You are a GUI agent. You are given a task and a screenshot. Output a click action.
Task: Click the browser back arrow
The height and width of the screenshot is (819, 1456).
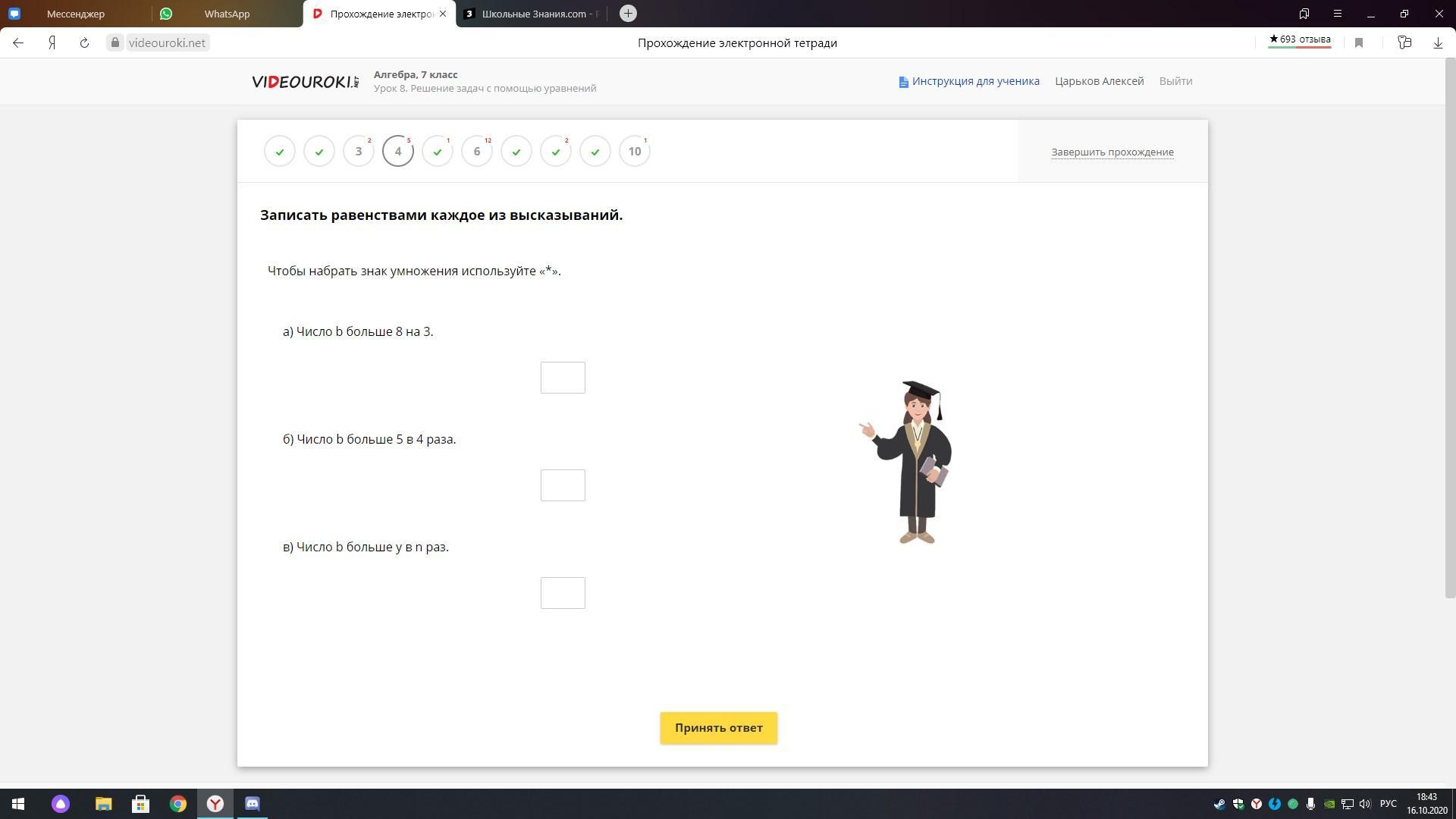coord(18,43)
